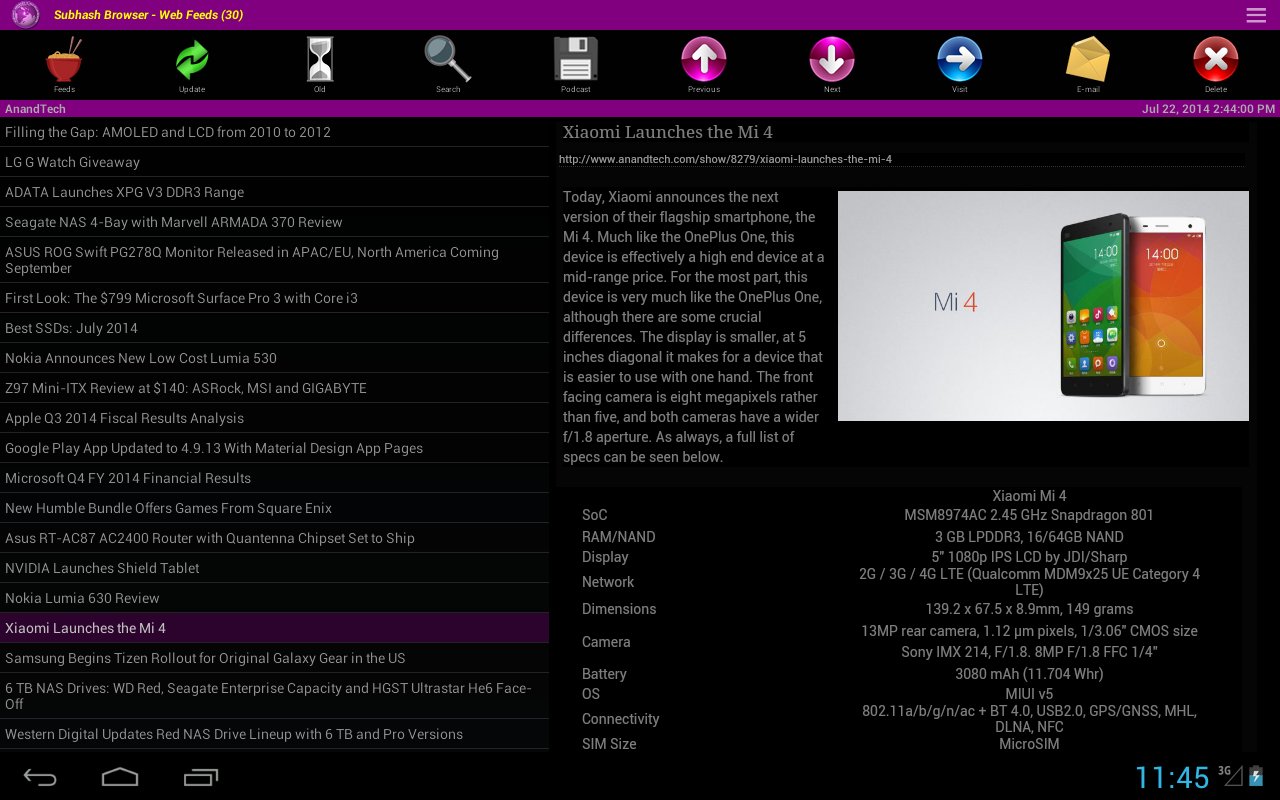
Task: Tap the Mi 4 phone image
Action: point(1043,306)
